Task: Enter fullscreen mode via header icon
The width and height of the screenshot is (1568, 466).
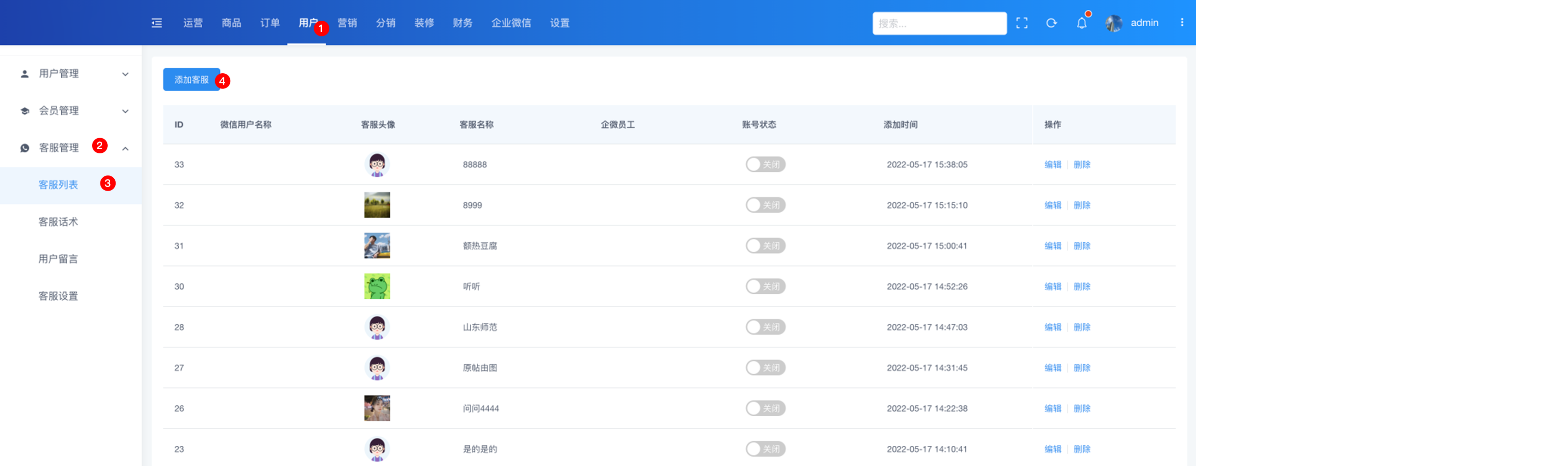Action: (1021, 23)
